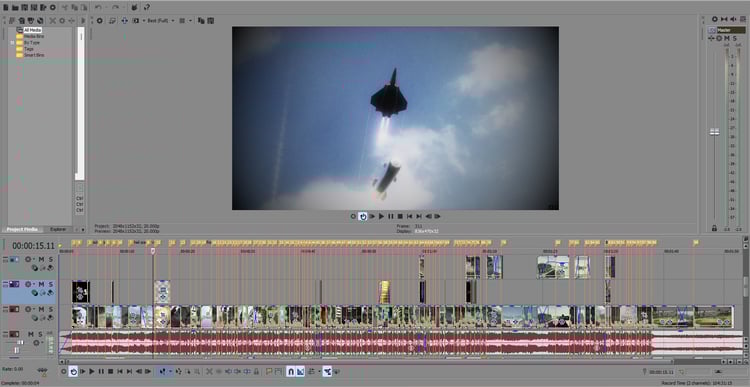Click the preview Play button under video
750x387 pixels.
pos(381,216)
